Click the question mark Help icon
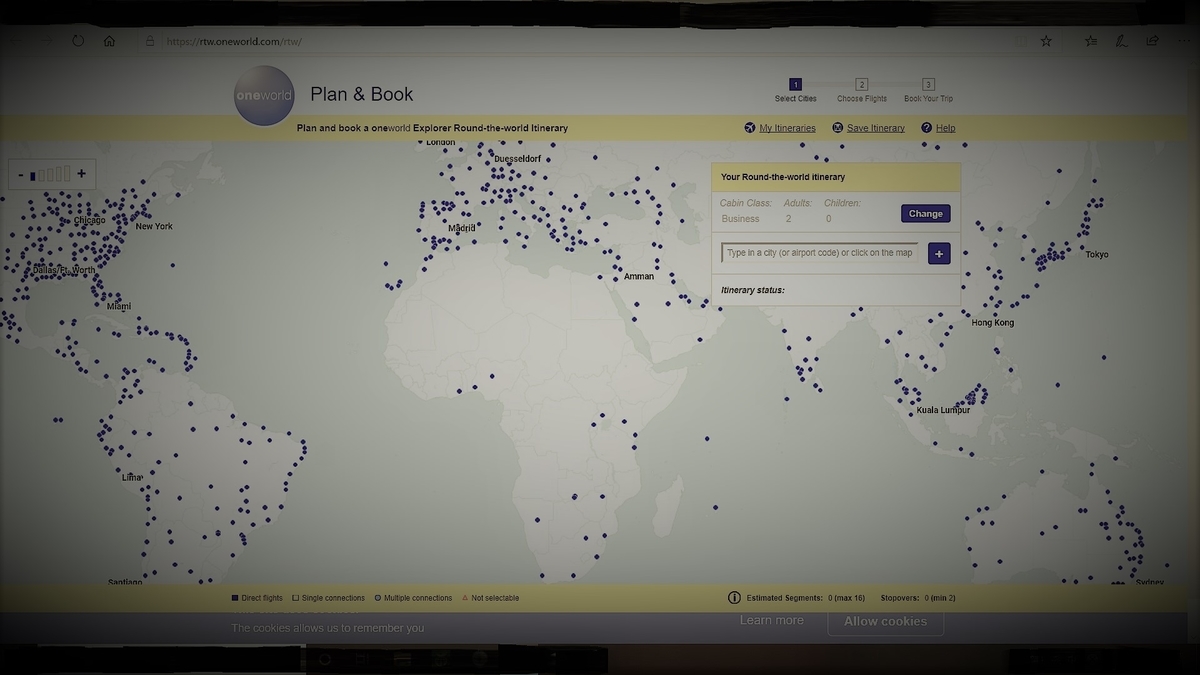The width and height of the screenshot is (1200, 675). point(927,128)
